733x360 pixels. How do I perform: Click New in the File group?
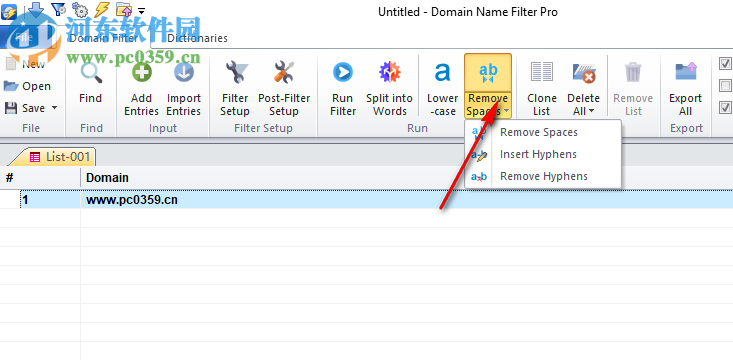coord(25,64)
